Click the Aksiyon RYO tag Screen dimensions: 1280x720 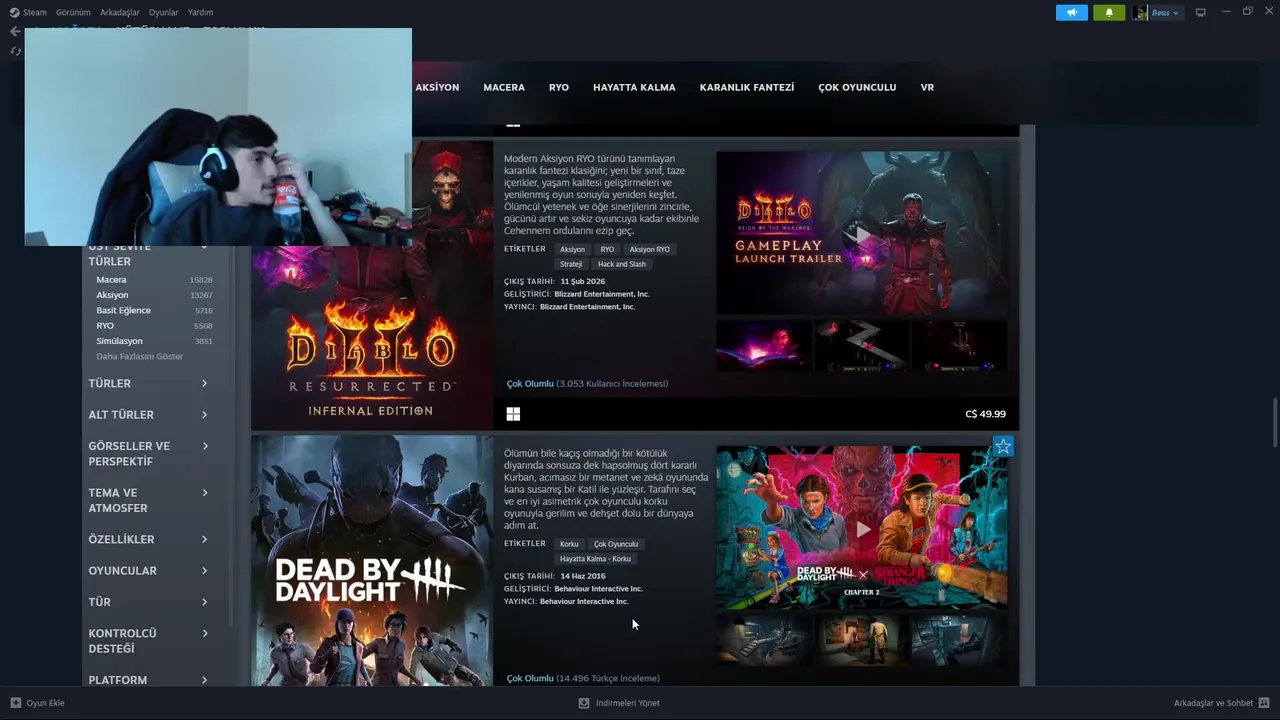(x=650, y=249)
